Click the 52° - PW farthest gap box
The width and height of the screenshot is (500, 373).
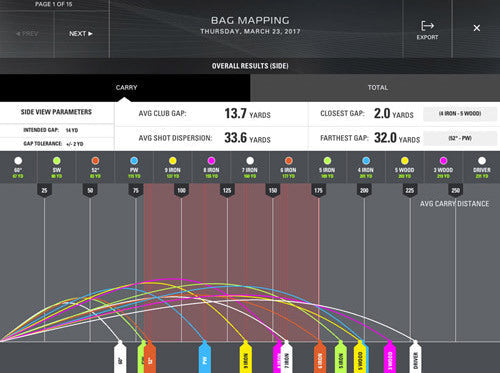coord(460,138)
